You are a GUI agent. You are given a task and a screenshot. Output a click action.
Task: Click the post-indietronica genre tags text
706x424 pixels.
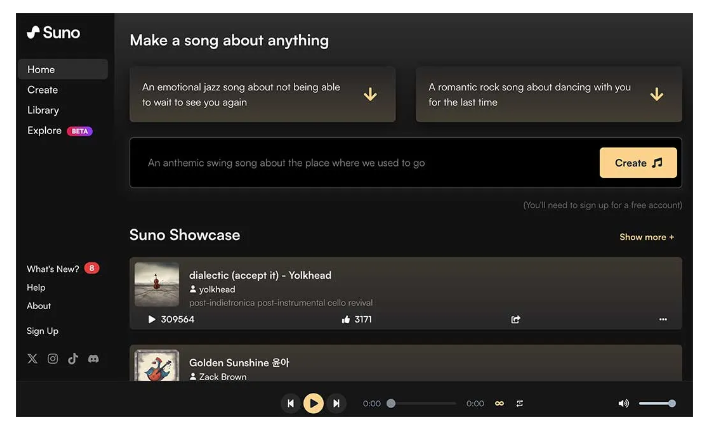pyautogui.click(x=281, y=302)
